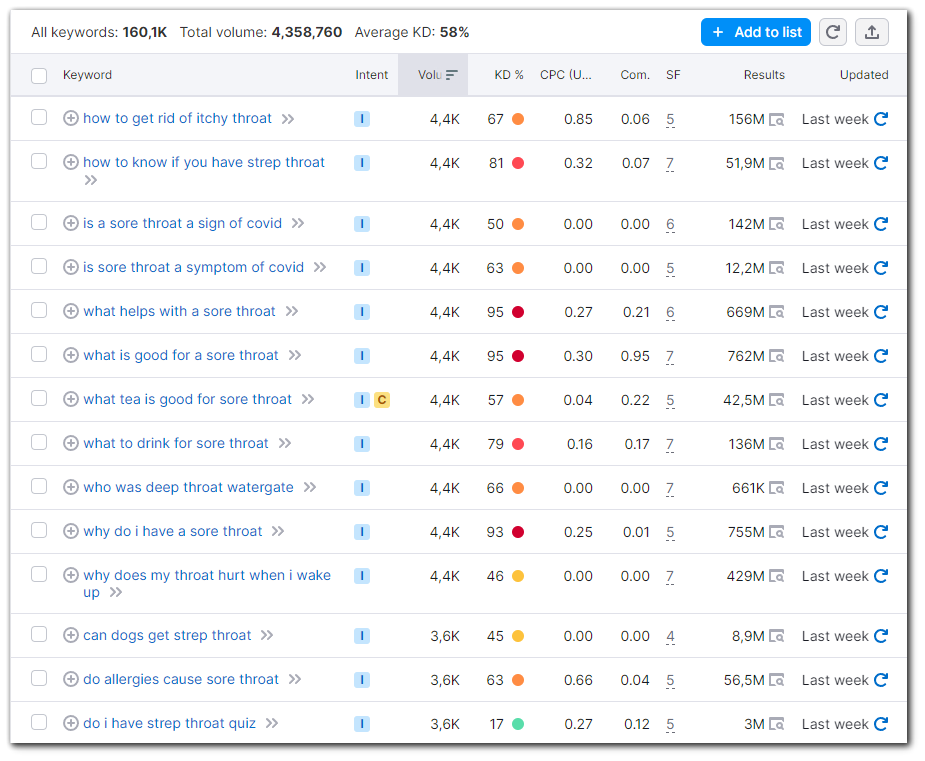Click the yellow KD dot for value 45
925x761 pixels.
[518, 636]
